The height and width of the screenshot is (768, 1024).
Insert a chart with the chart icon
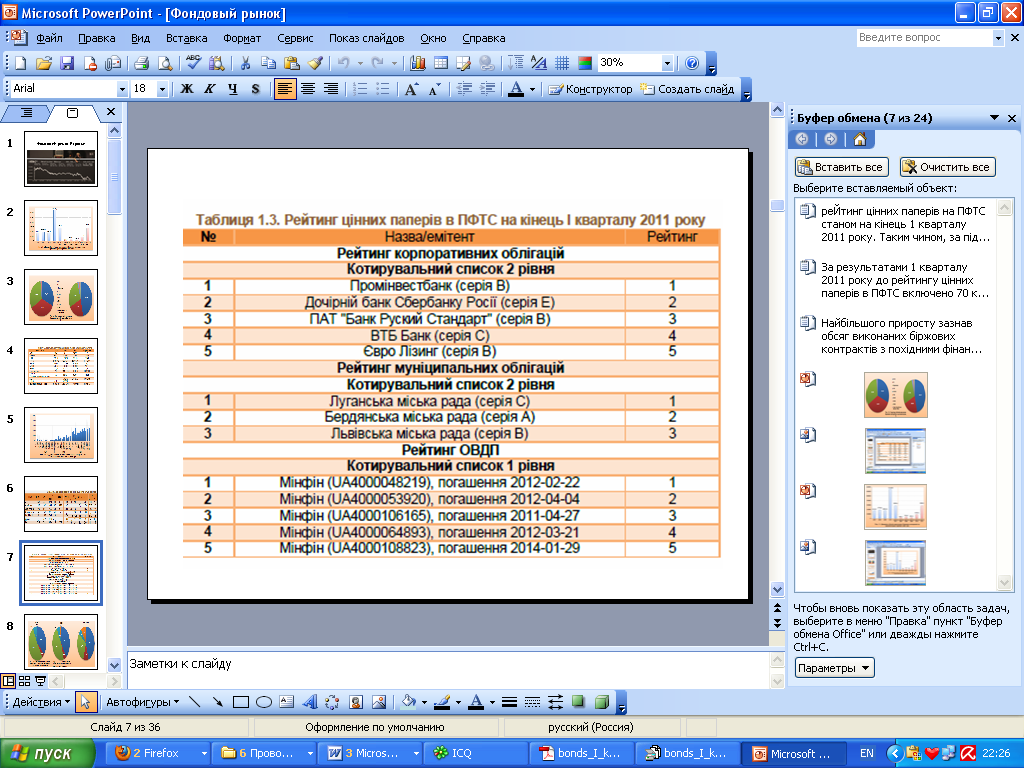pyautogui.click(x=417, y=63)
